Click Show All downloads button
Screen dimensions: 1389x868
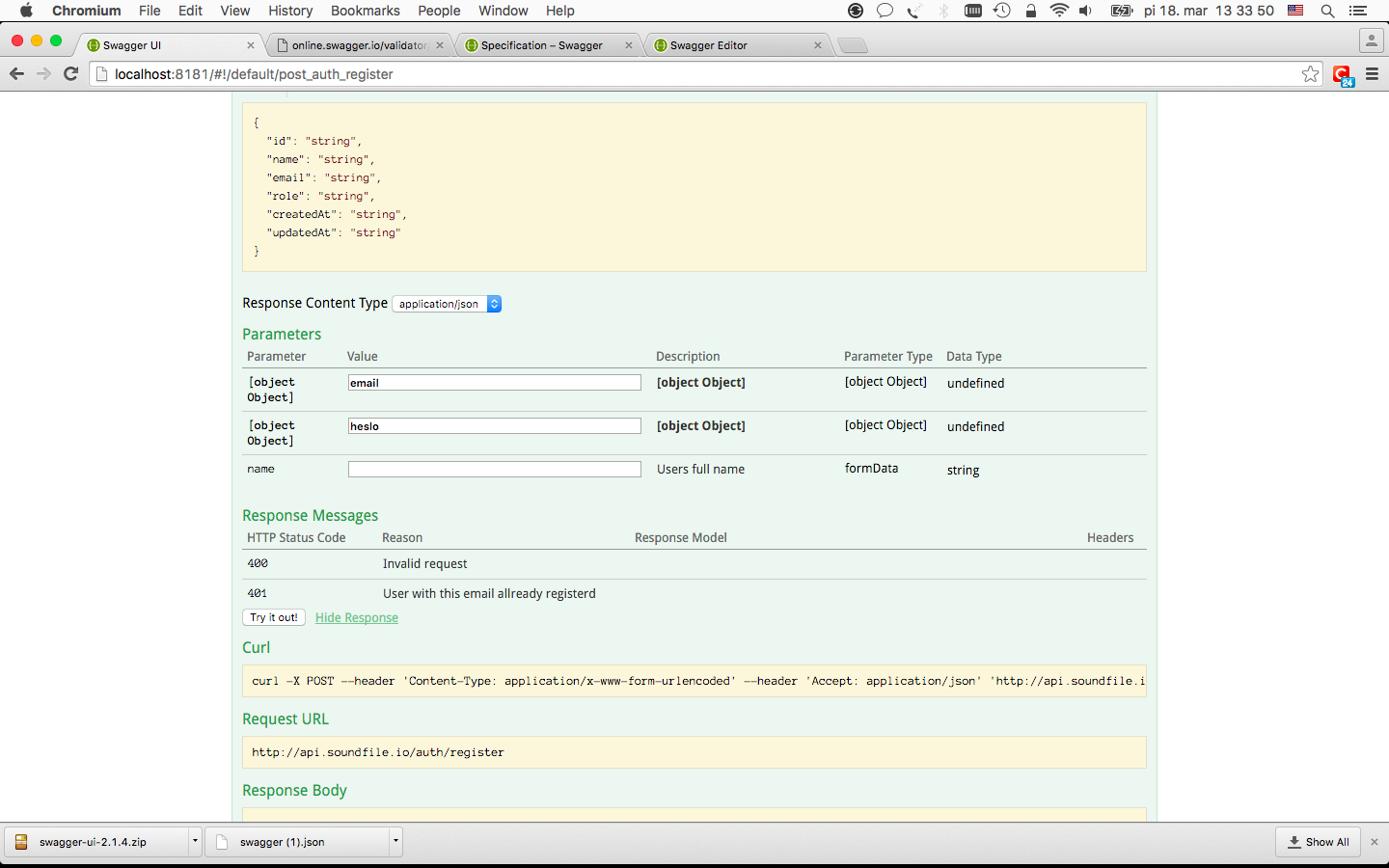point(1318,842)
